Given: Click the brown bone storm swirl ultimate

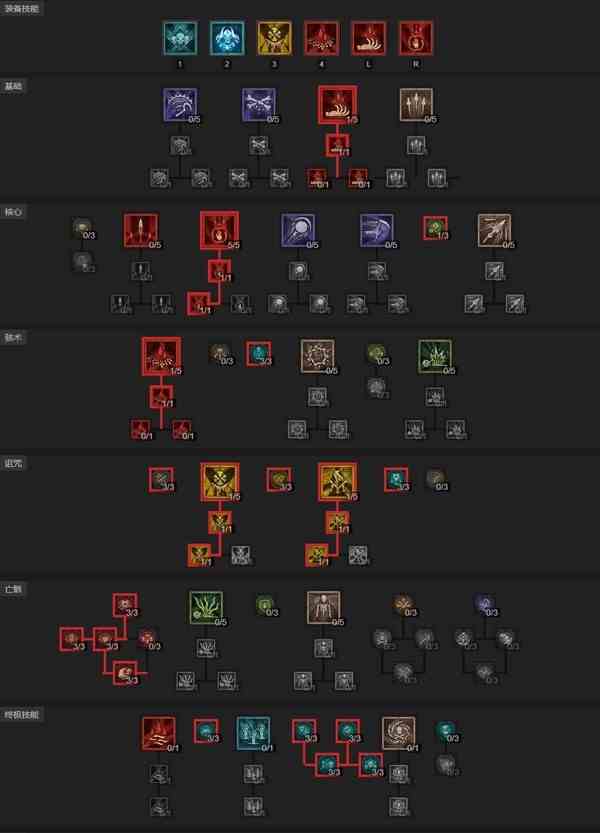Looking at the screenshot, I should 399,734.
